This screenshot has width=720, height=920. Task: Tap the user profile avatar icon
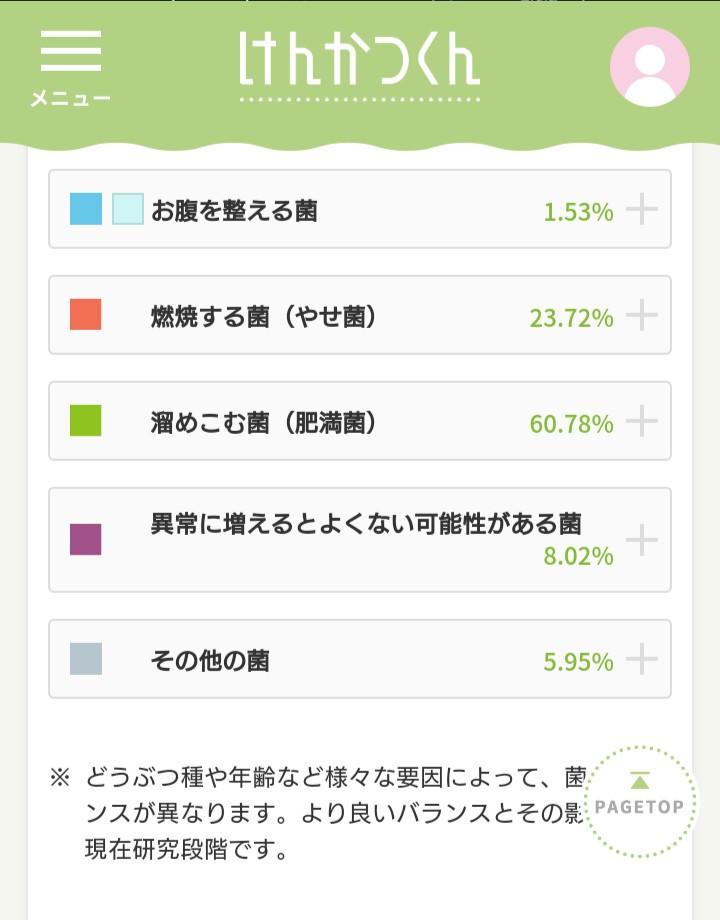tap(650, 66)
